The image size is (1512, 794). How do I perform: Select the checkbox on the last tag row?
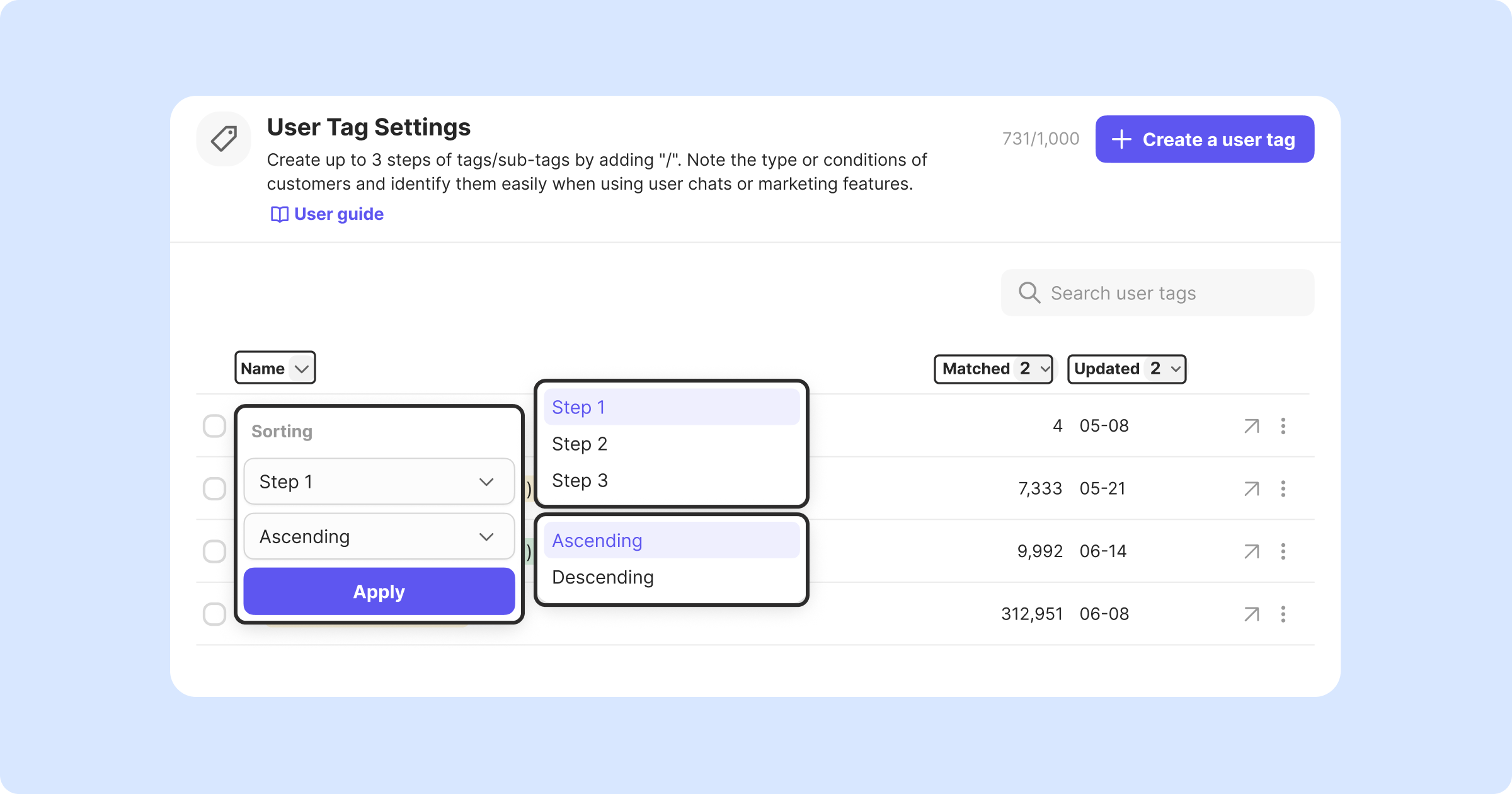tap(214, 614)
